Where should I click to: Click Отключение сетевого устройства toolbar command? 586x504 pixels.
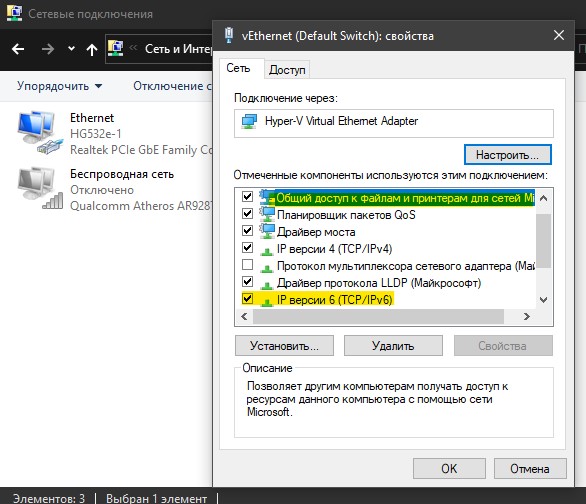pyautogui.click(x=173, y=86)
